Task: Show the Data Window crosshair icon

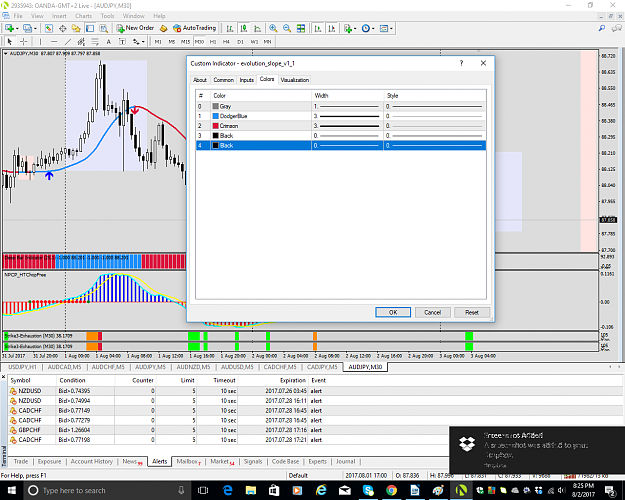Action: 63,28
